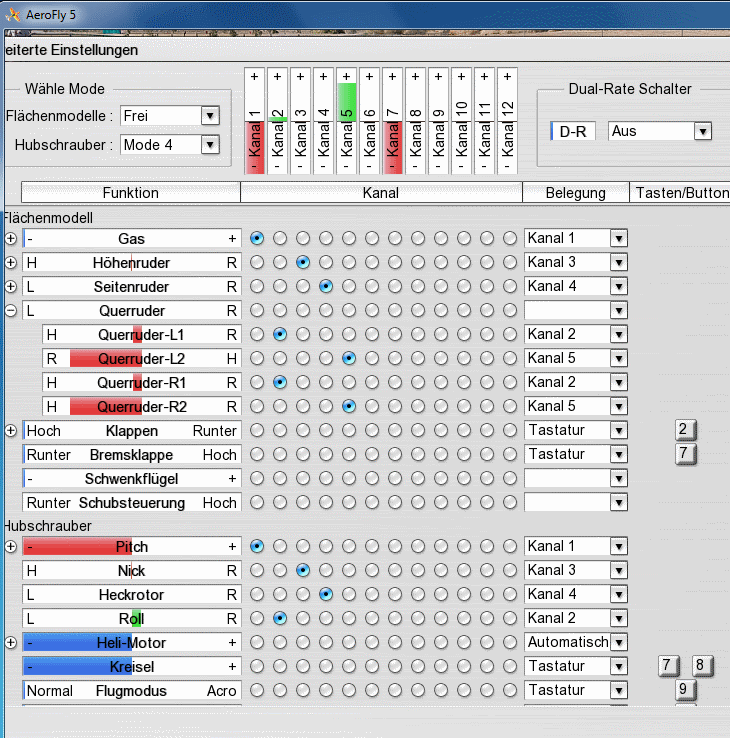
Task: Expand the Klappen function row
Action: [11, 430]
